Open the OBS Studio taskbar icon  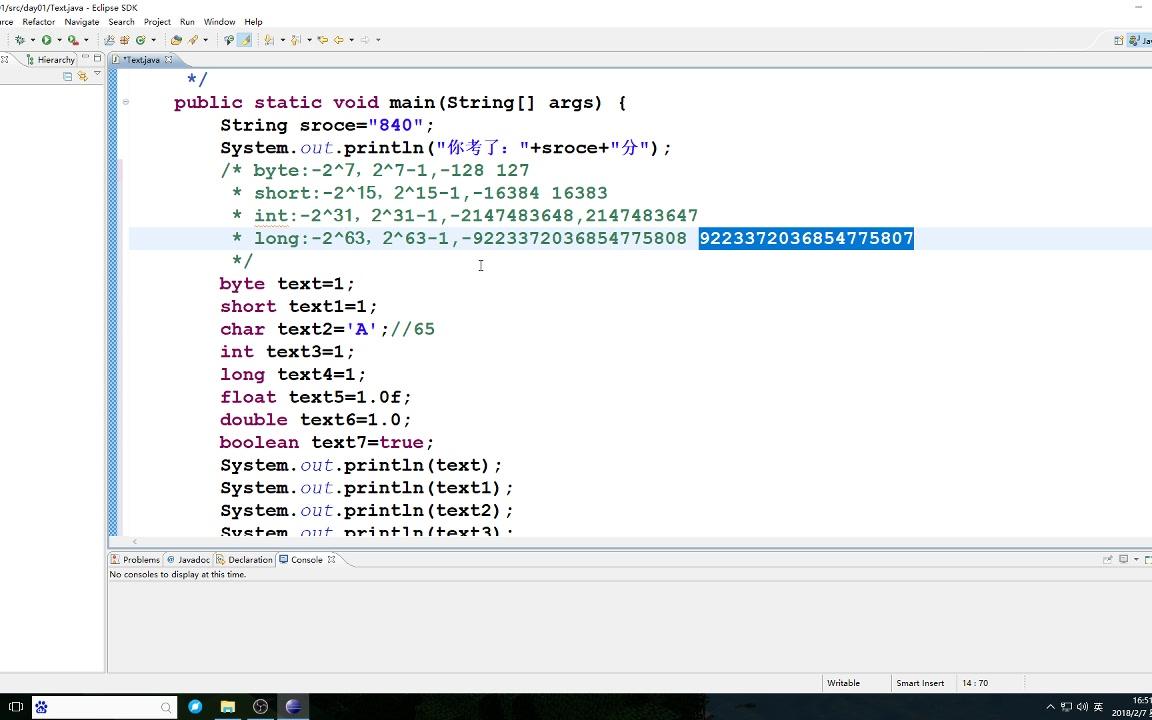pos(260,707)
